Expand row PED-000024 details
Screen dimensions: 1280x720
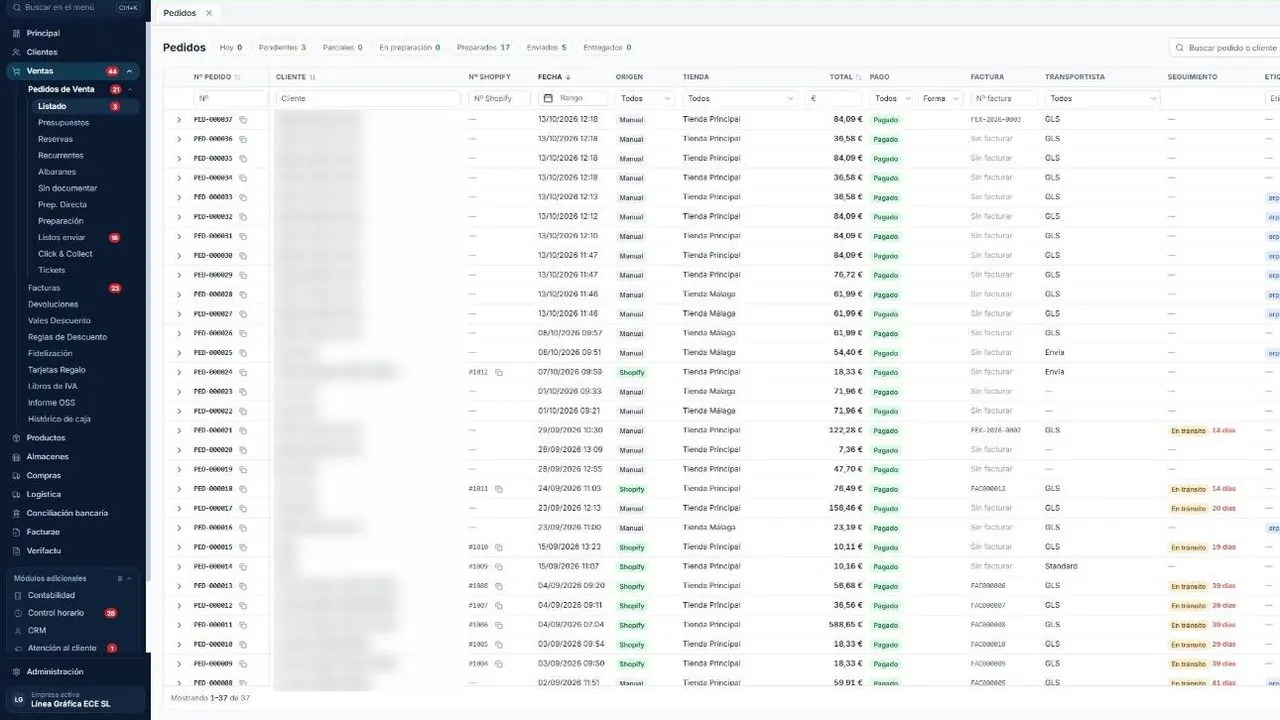[179, 372]
